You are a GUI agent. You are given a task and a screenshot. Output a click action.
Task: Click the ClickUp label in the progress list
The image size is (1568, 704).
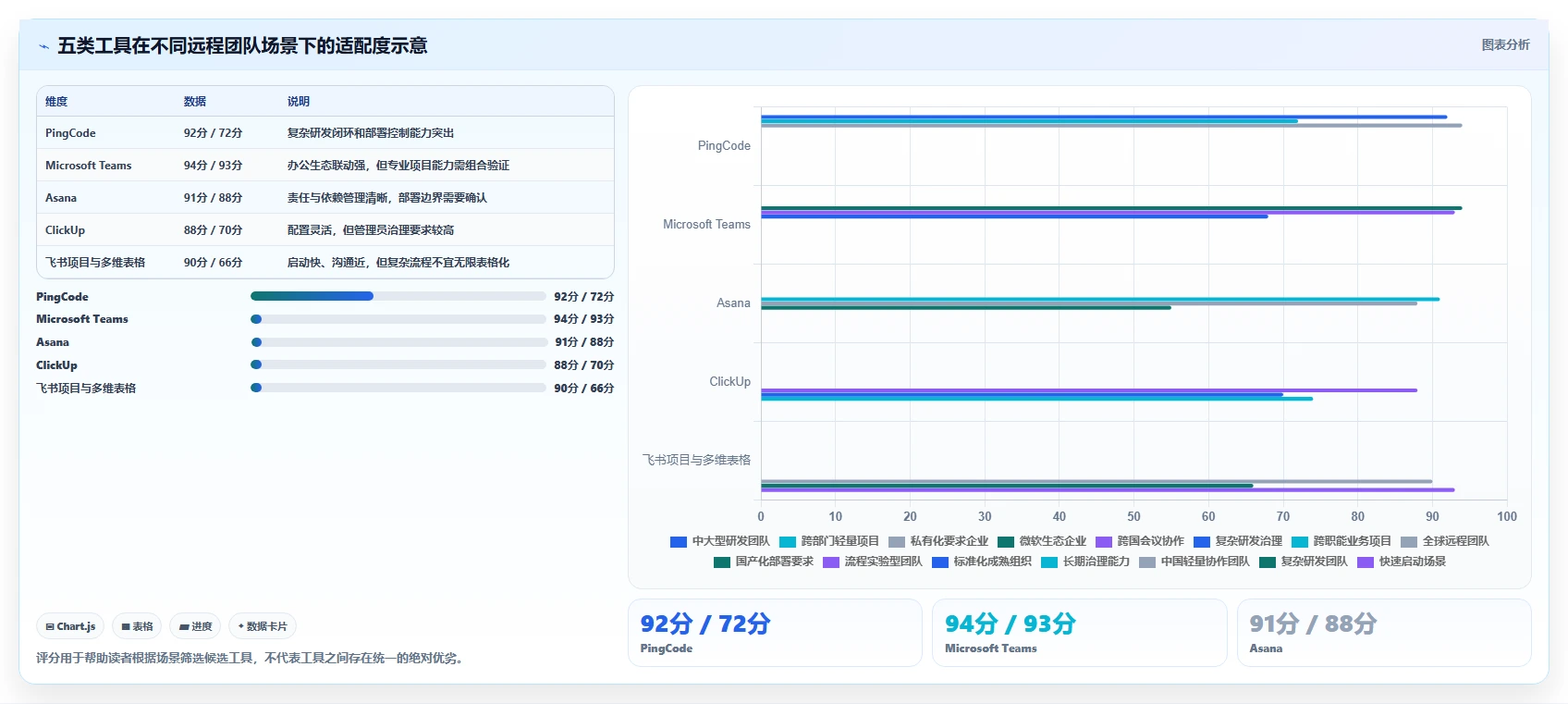(56, 365)
